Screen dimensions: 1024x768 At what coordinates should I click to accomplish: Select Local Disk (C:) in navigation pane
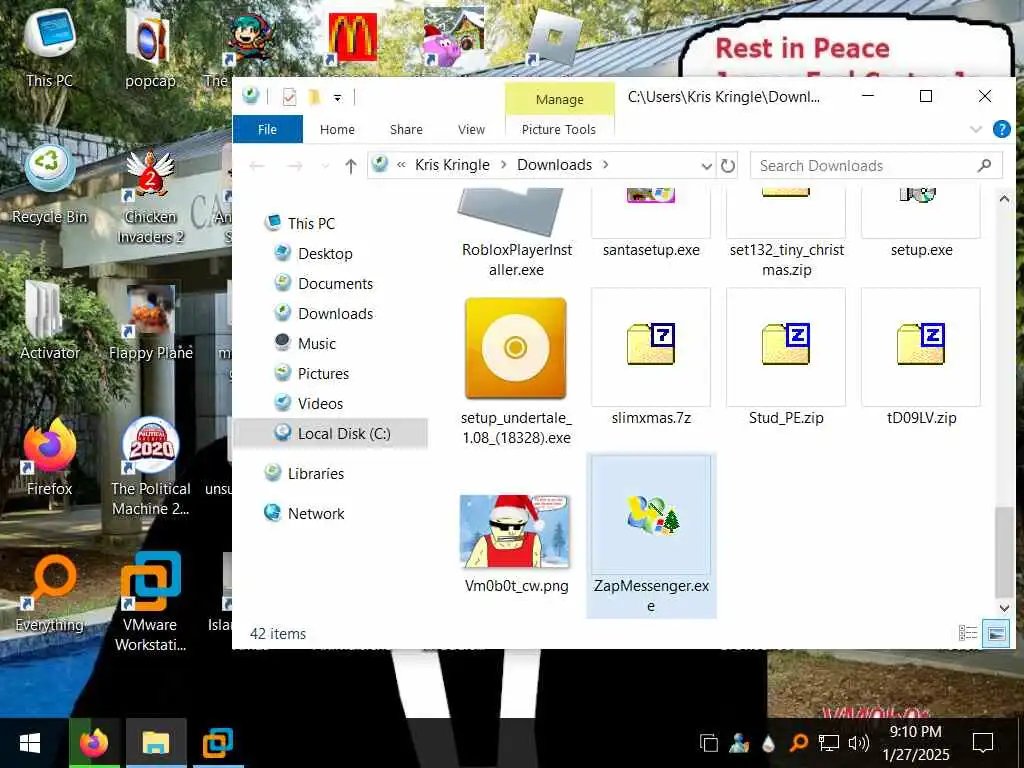331,434
